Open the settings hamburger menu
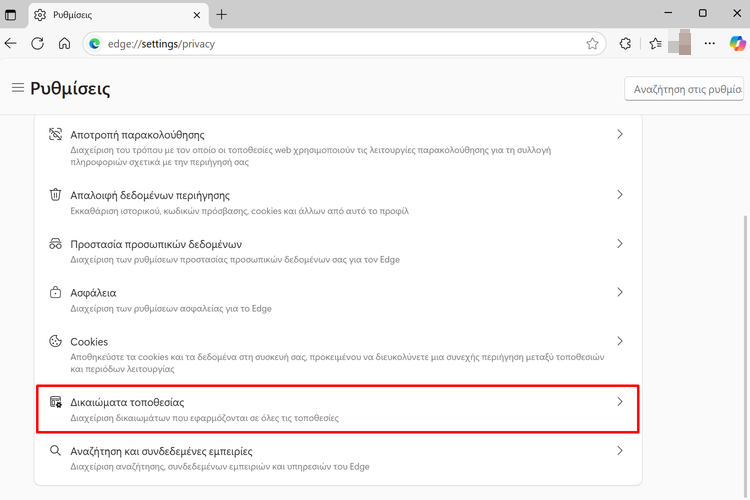The image size is (750, 500). (x=18, y=88)
